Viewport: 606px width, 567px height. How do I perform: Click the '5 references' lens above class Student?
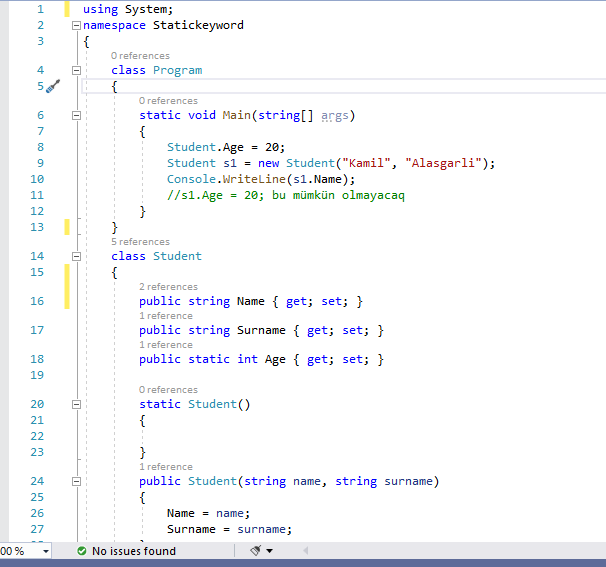(x=140, y=242)
